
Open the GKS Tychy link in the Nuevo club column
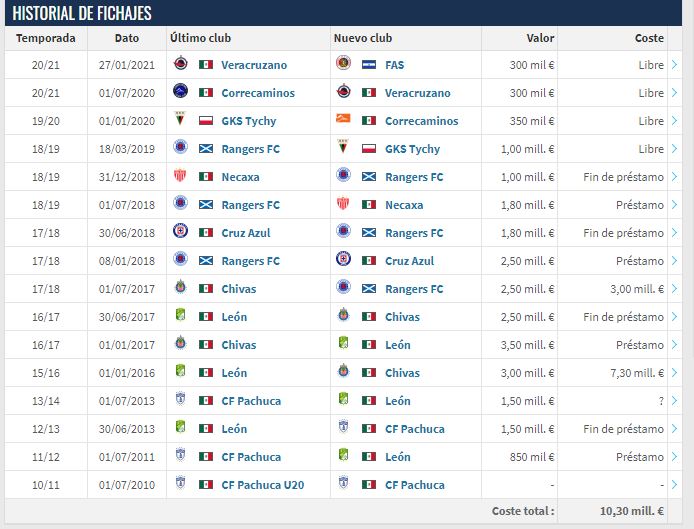pyautogui.click(x=412, y=149)
